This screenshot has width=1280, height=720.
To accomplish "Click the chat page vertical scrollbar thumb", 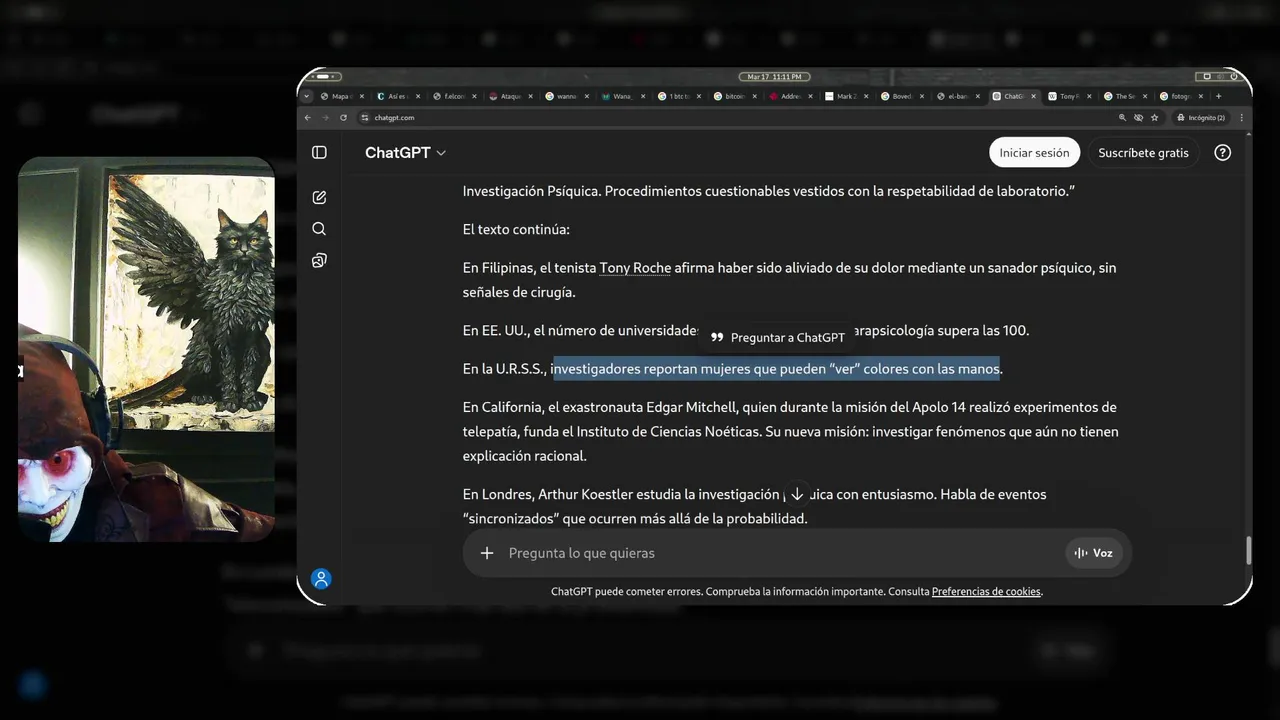I will 1247,551.
